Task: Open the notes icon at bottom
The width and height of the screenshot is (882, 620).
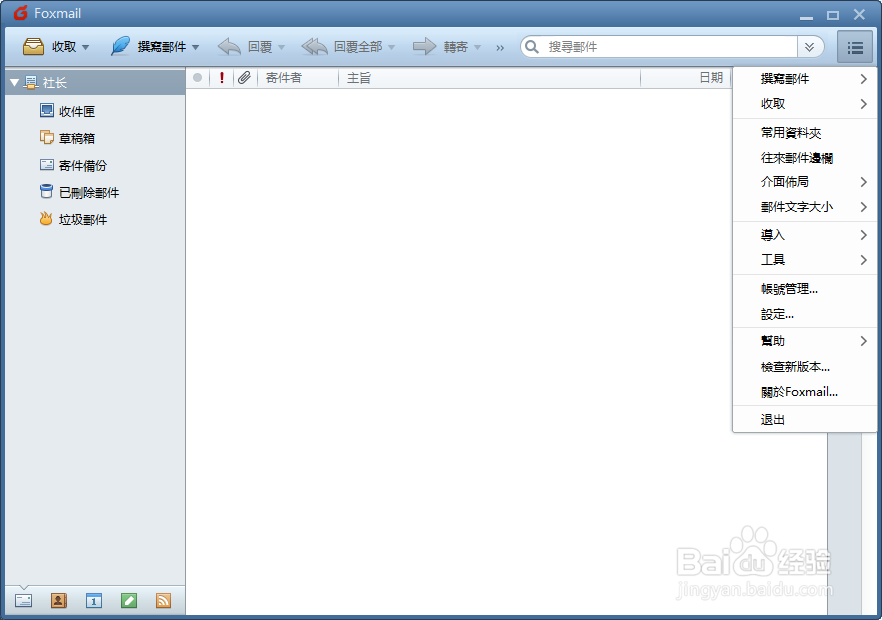Action: 128,600
